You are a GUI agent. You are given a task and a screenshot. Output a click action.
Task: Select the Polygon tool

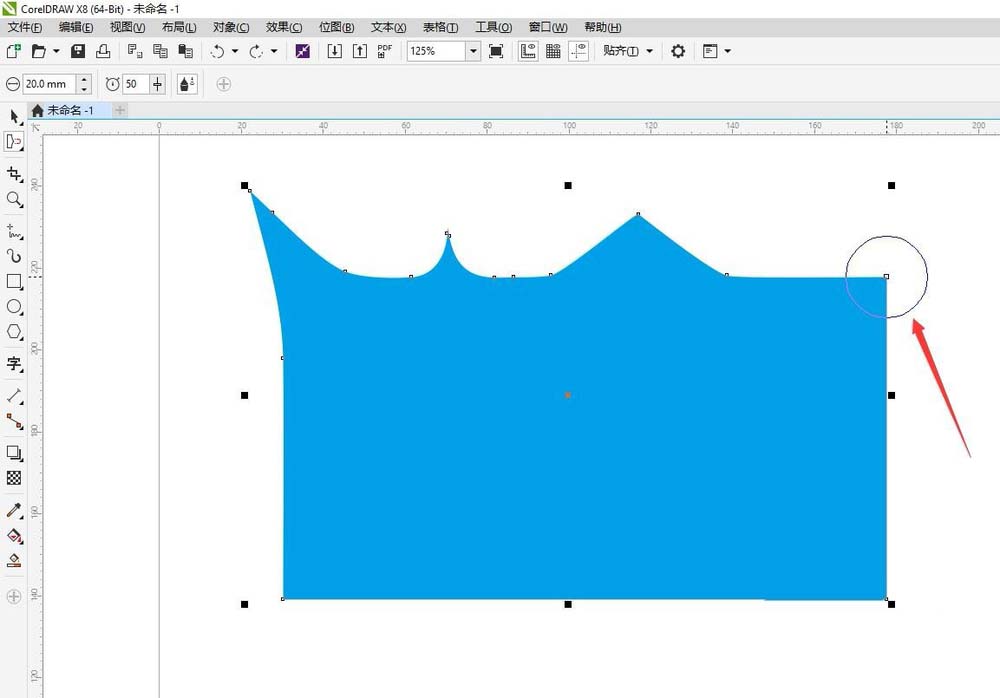coord(14,332)
